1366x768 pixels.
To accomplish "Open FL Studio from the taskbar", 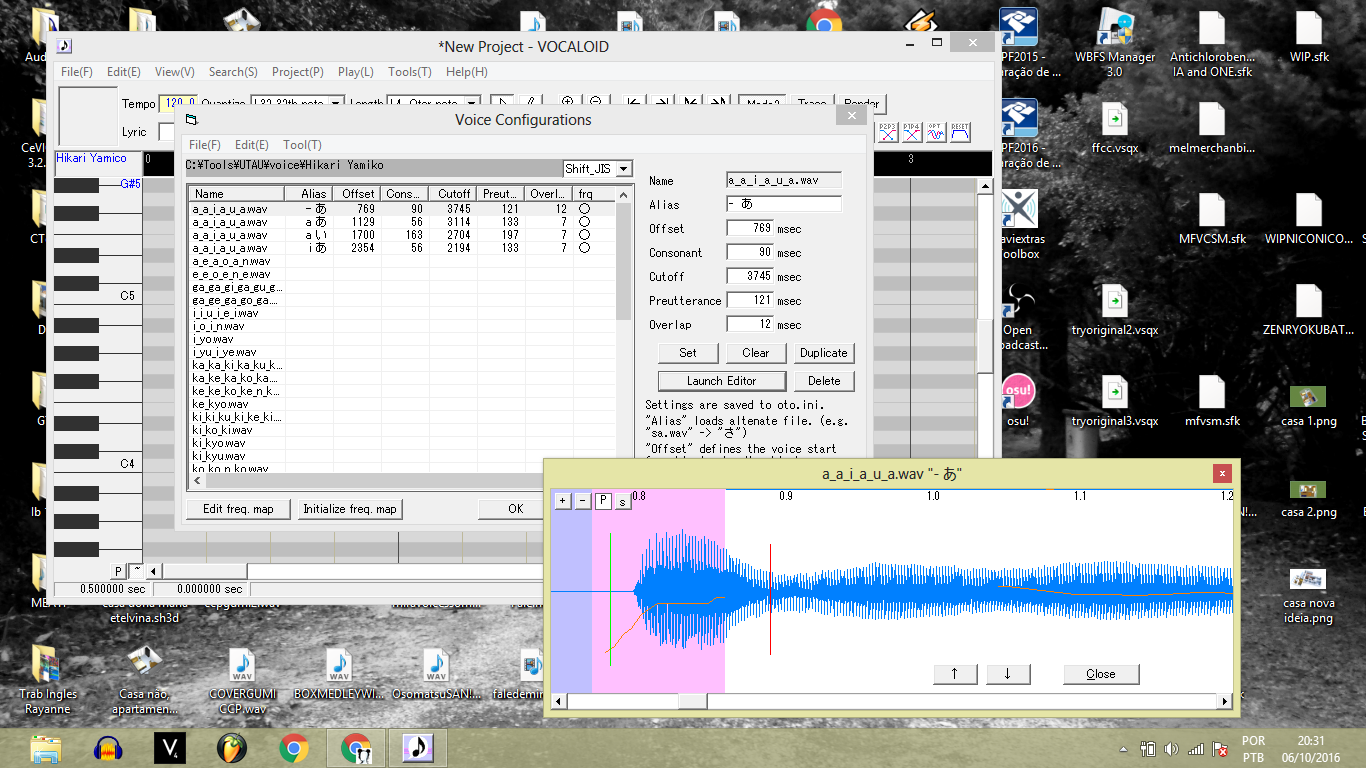I will tap(232, 747).
